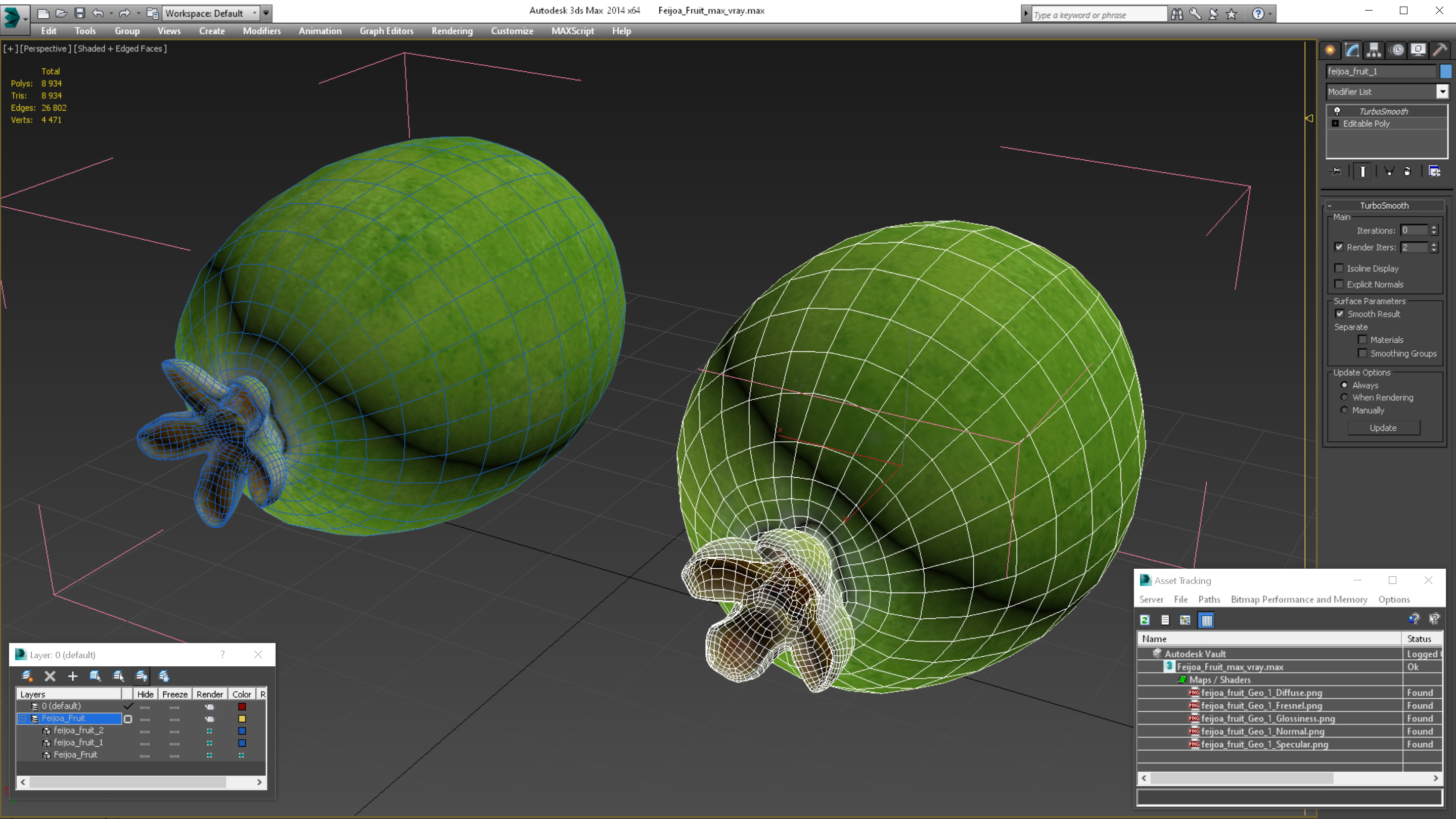Open the Utilities hammer panel tab
The image size is (1456, 819).
[1440, 50]
